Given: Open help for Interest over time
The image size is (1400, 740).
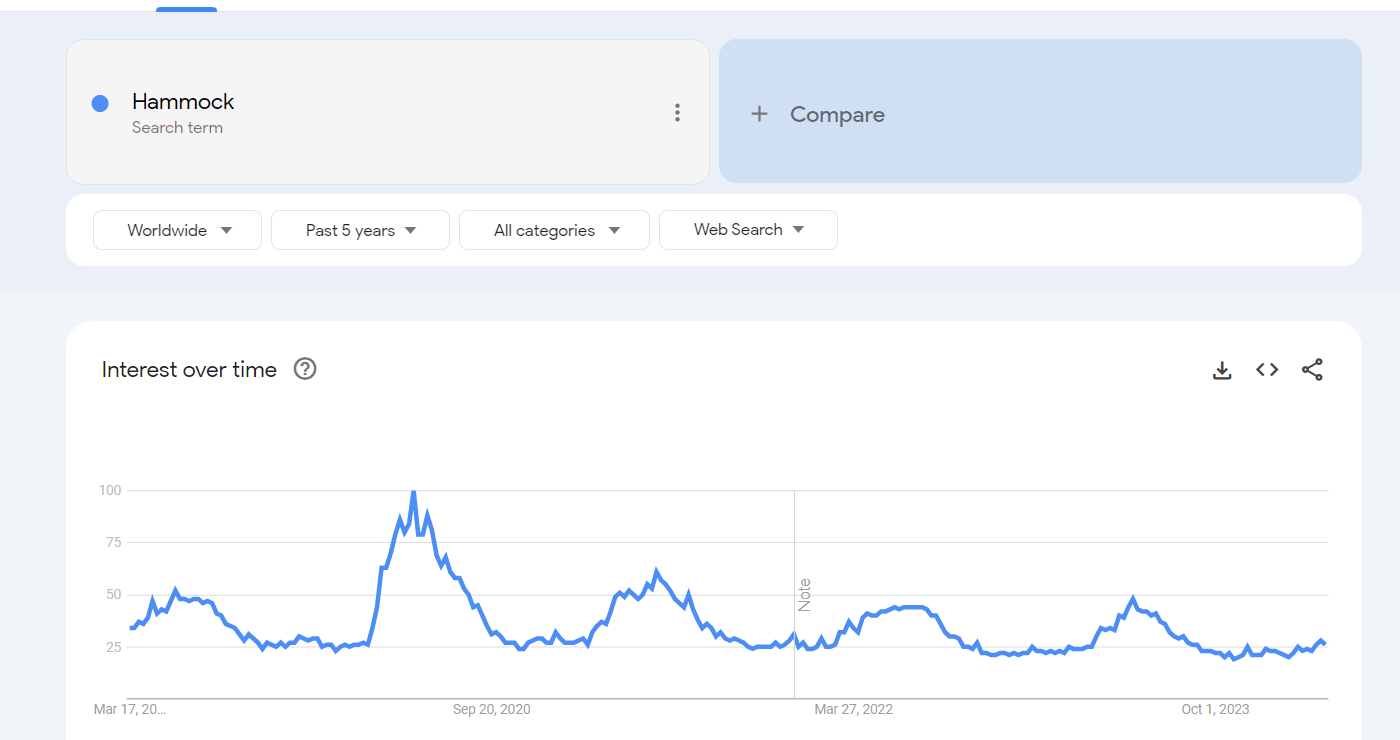Looking at the screenshot, I should (305, 369).
